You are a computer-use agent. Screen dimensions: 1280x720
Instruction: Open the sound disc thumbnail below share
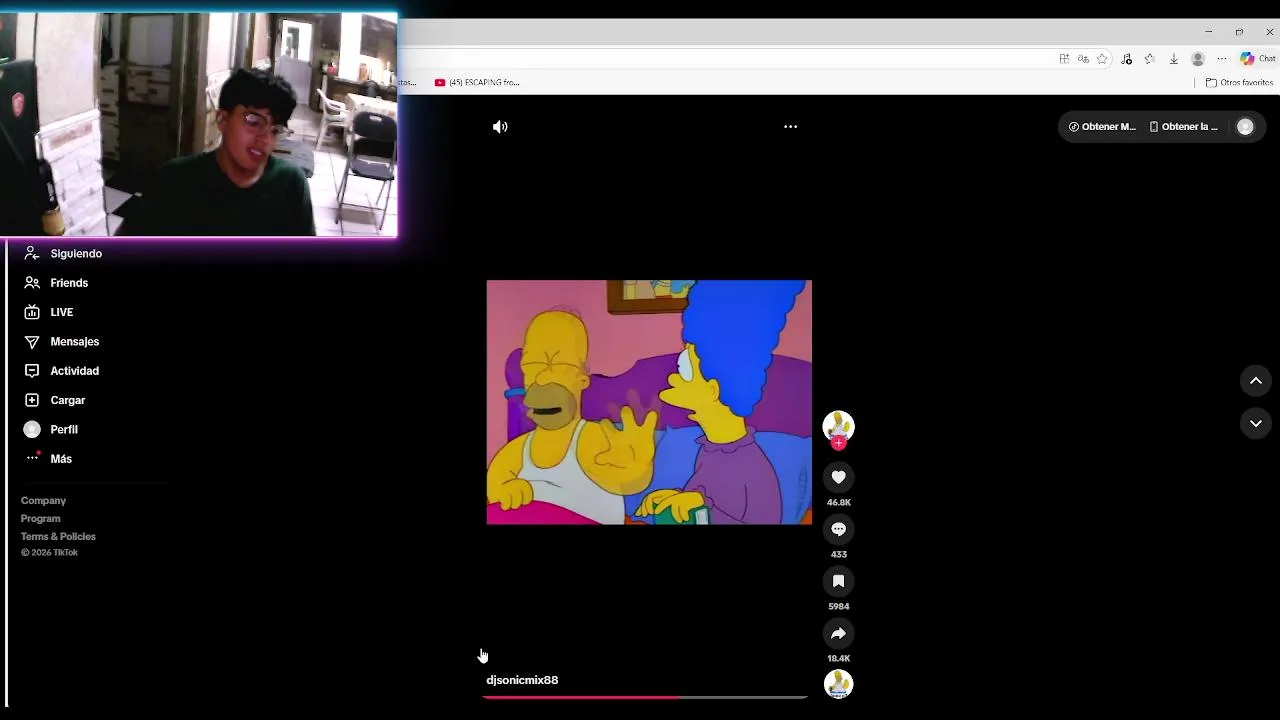838,684
